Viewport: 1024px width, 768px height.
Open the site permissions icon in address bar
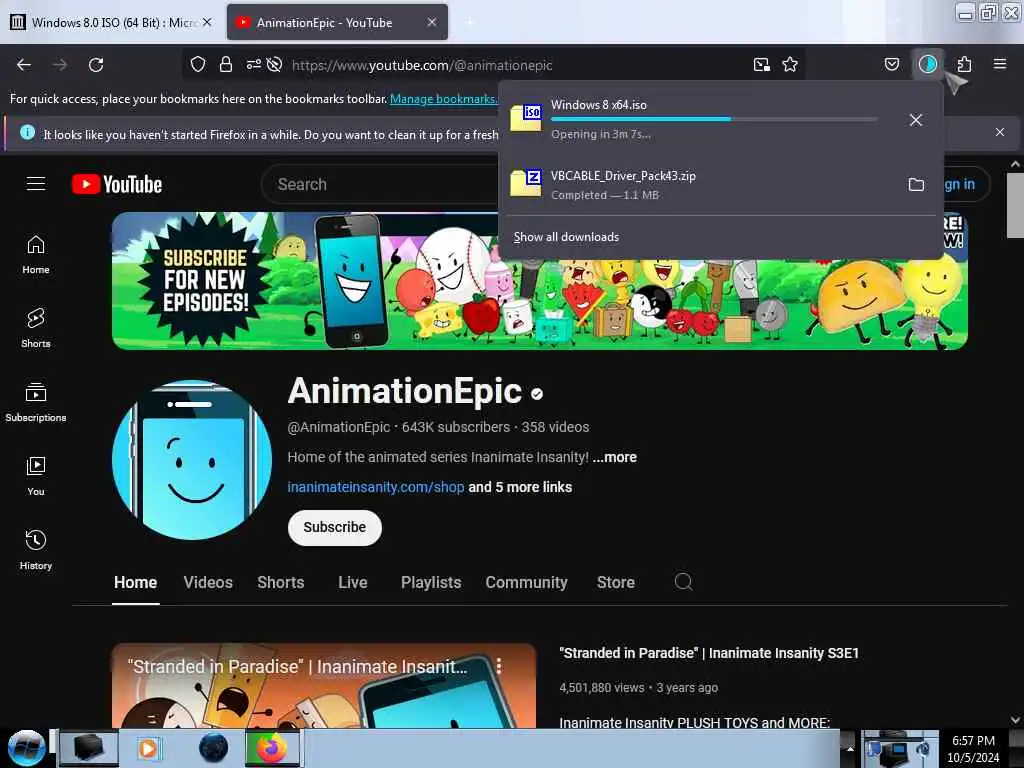click(x=253, y=64)
